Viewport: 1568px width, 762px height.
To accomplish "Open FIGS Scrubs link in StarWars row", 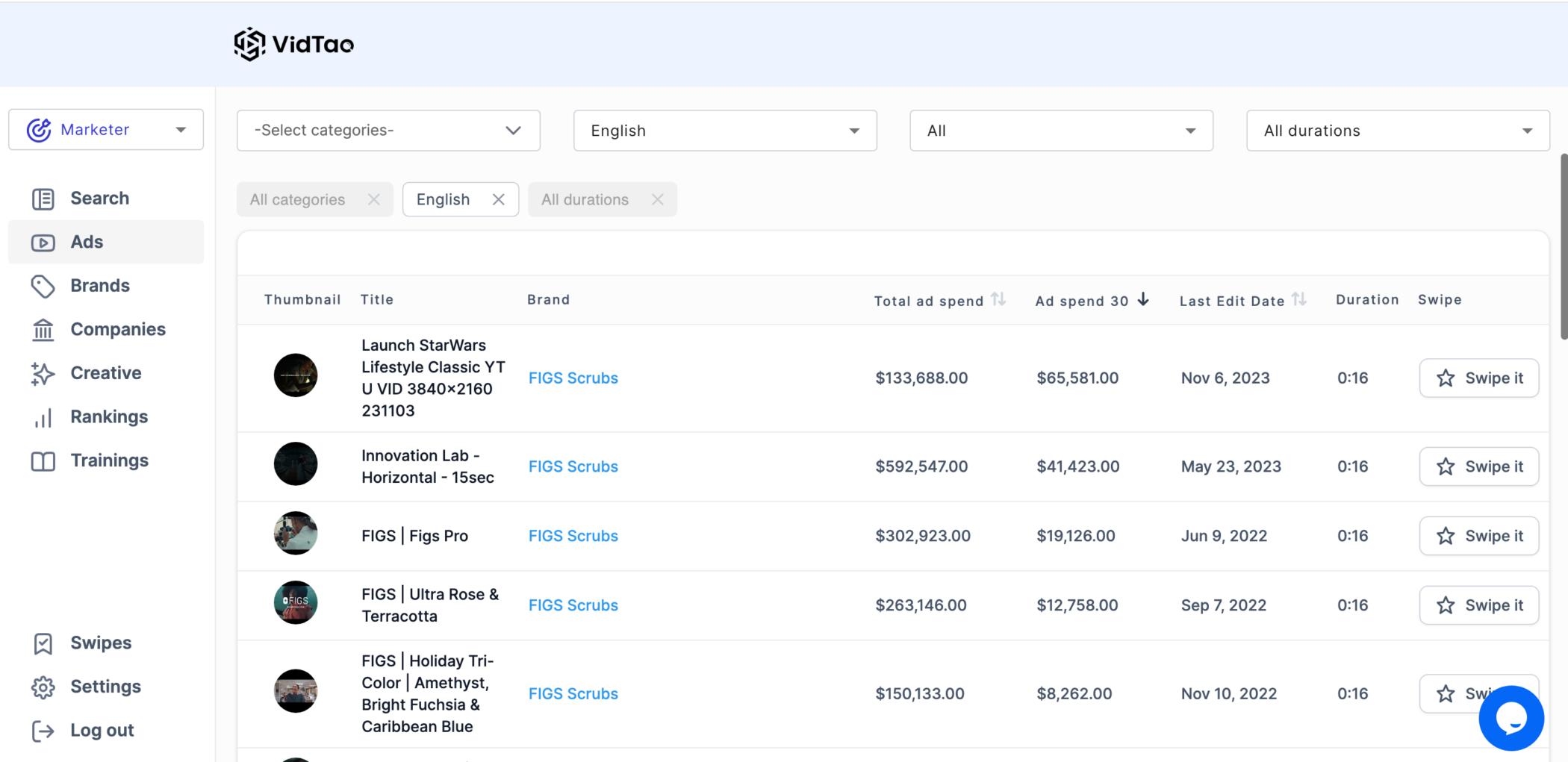I will 573,378.
